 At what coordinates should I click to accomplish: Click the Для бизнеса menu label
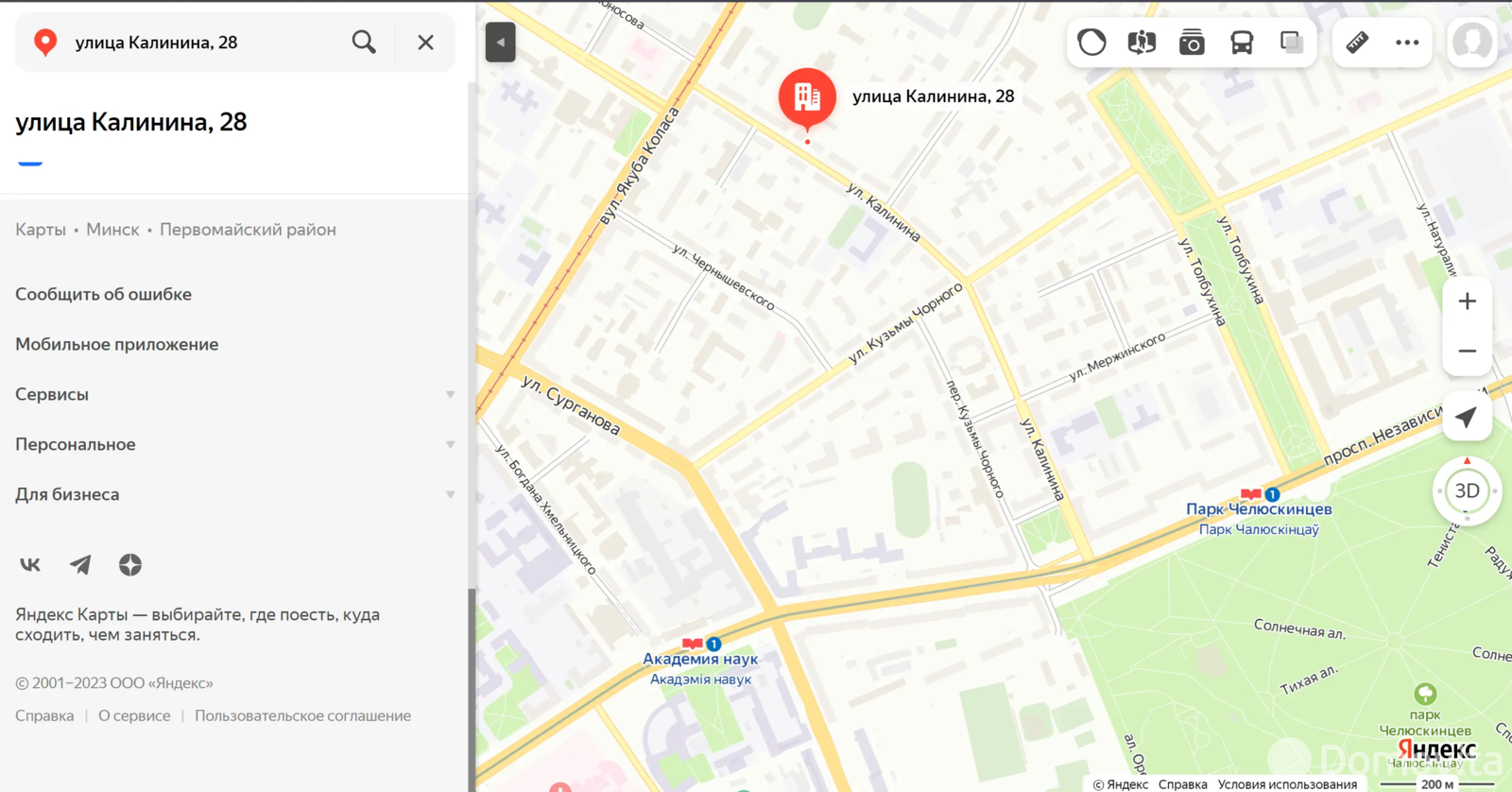(67, 494)
